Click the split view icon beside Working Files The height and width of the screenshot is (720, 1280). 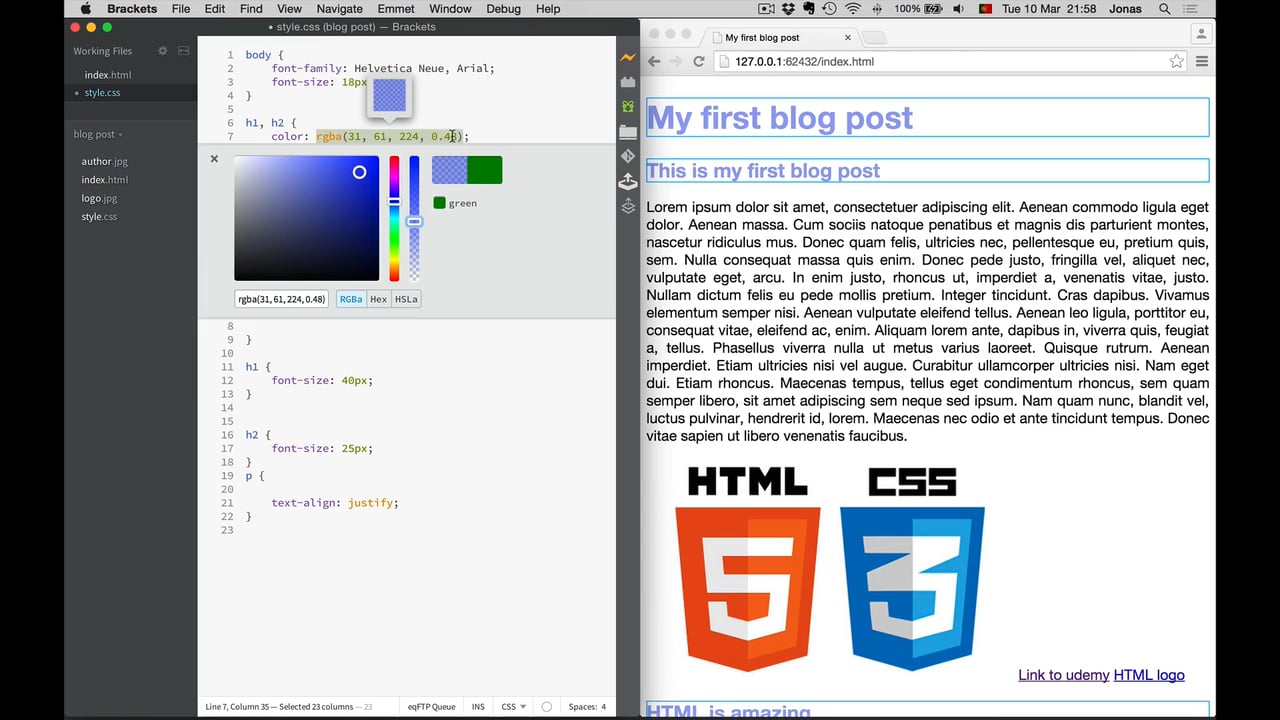pos(184,51)
